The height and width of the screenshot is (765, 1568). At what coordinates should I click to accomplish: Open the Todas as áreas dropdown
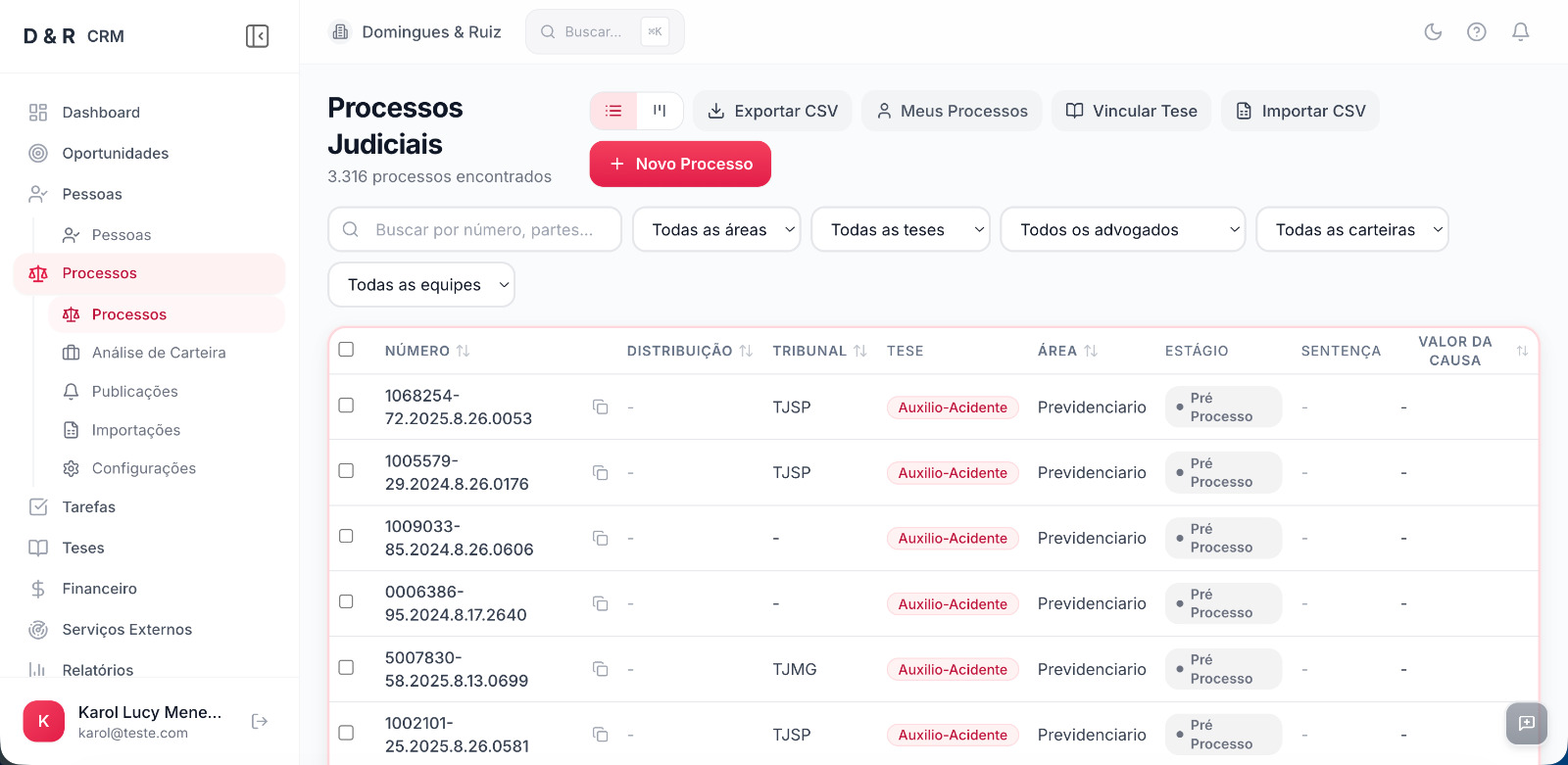(x=716, y=229)
